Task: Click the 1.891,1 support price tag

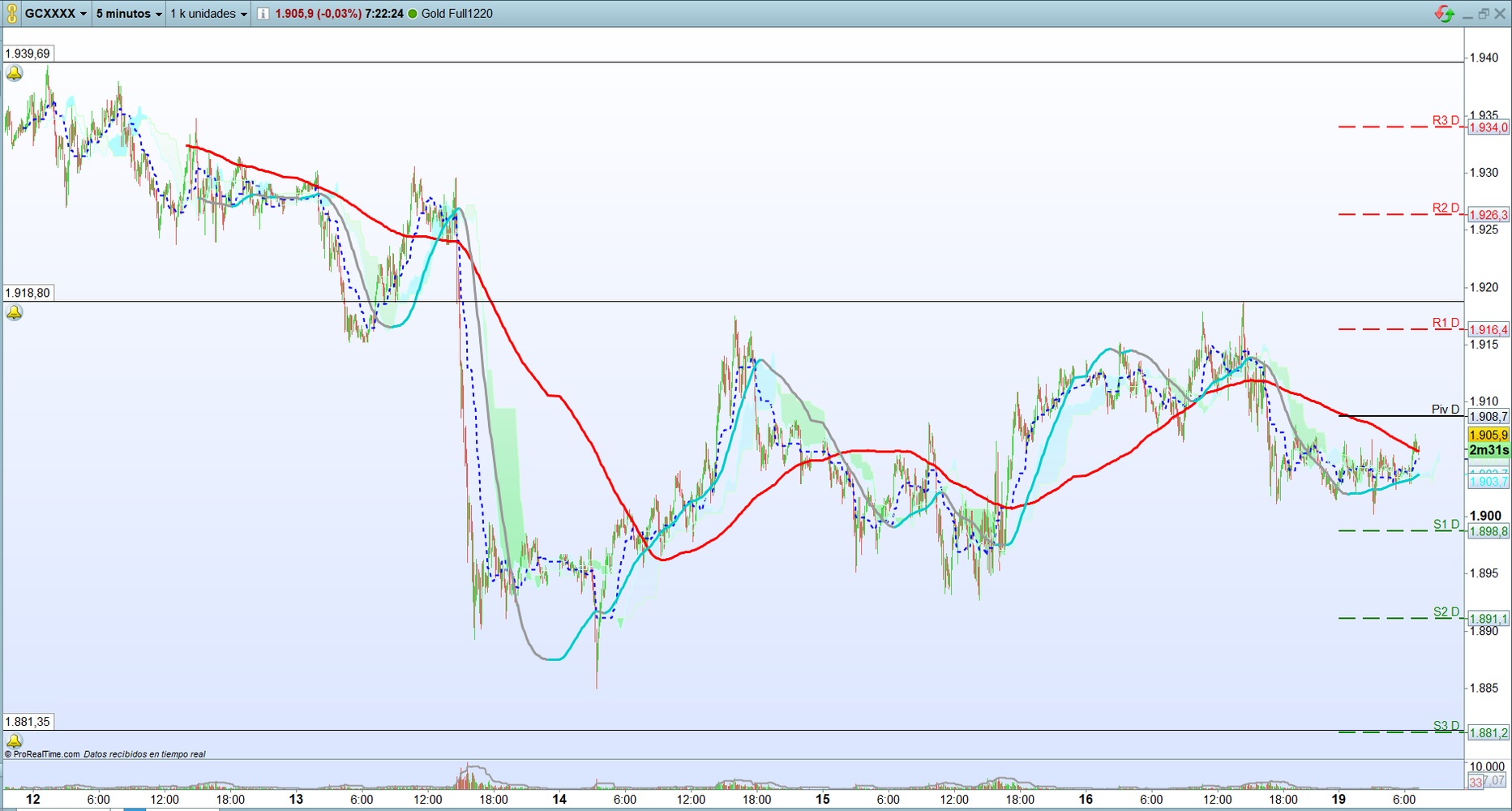Action: [x=1488, y=619]
